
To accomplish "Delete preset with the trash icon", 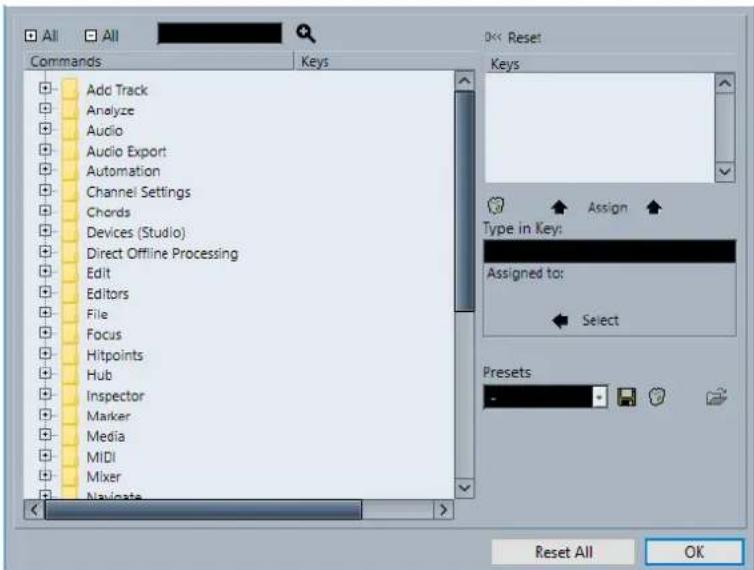I will tap(657, 397).
